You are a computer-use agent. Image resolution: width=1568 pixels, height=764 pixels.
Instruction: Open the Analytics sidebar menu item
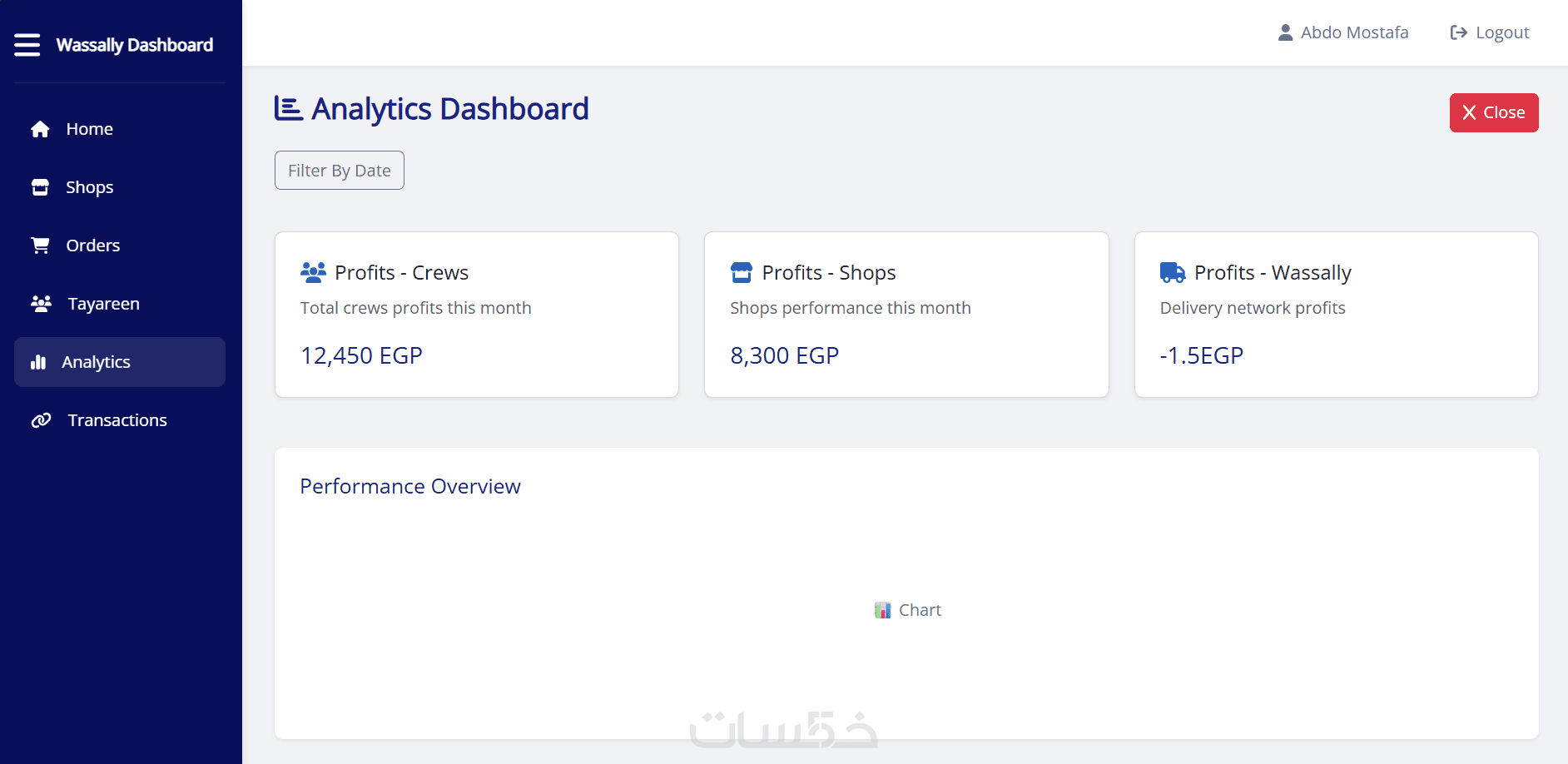pyautogui.click(x=120, y=362)
